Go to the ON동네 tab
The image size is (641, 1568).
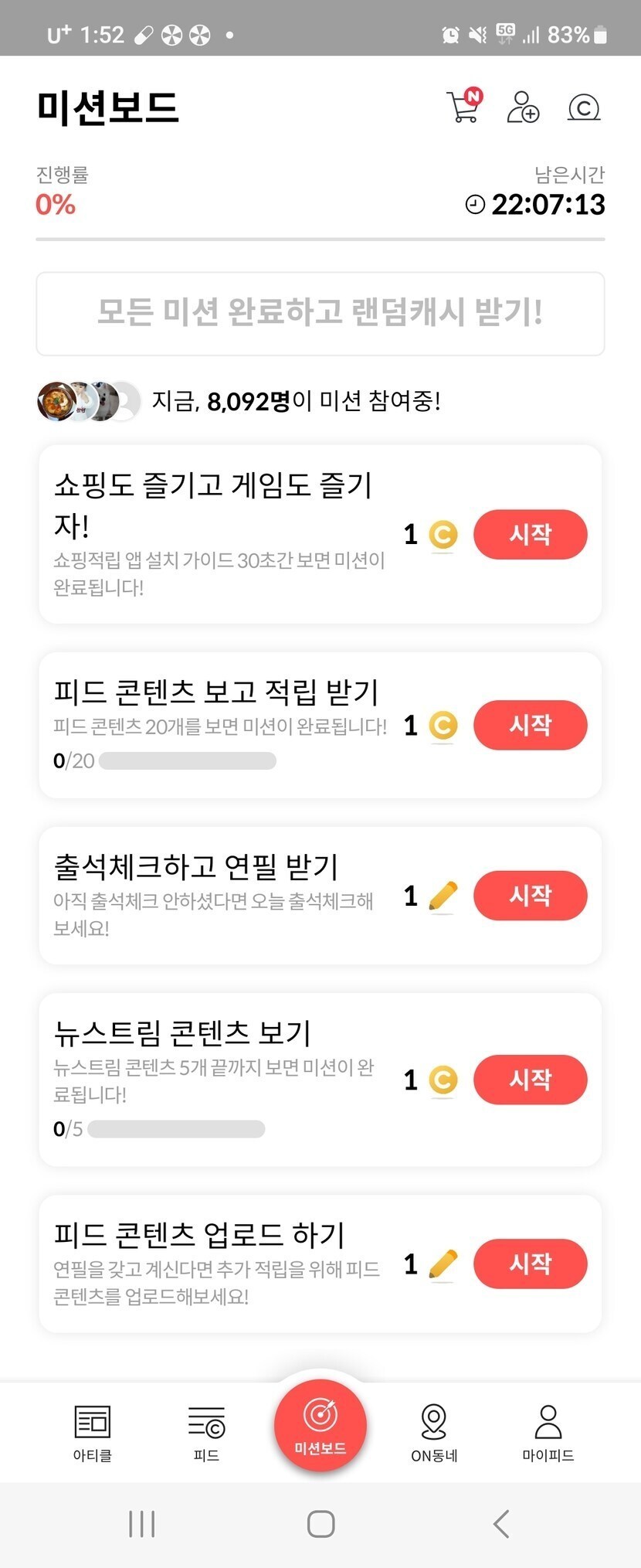click(x=434, y=1432)
